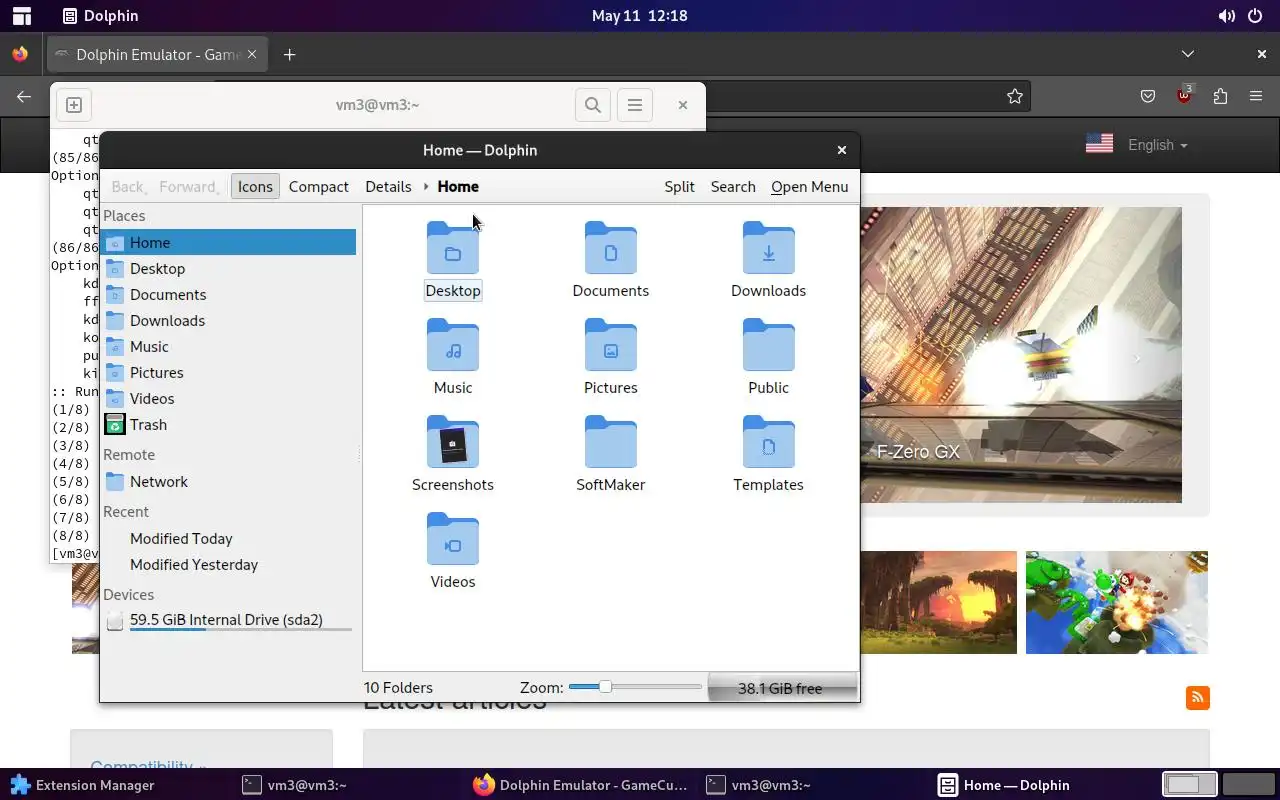The width and height of the screenshot is (1280, 800).
Task: Select Documents in Places sidebar
Action: (228, 294)
